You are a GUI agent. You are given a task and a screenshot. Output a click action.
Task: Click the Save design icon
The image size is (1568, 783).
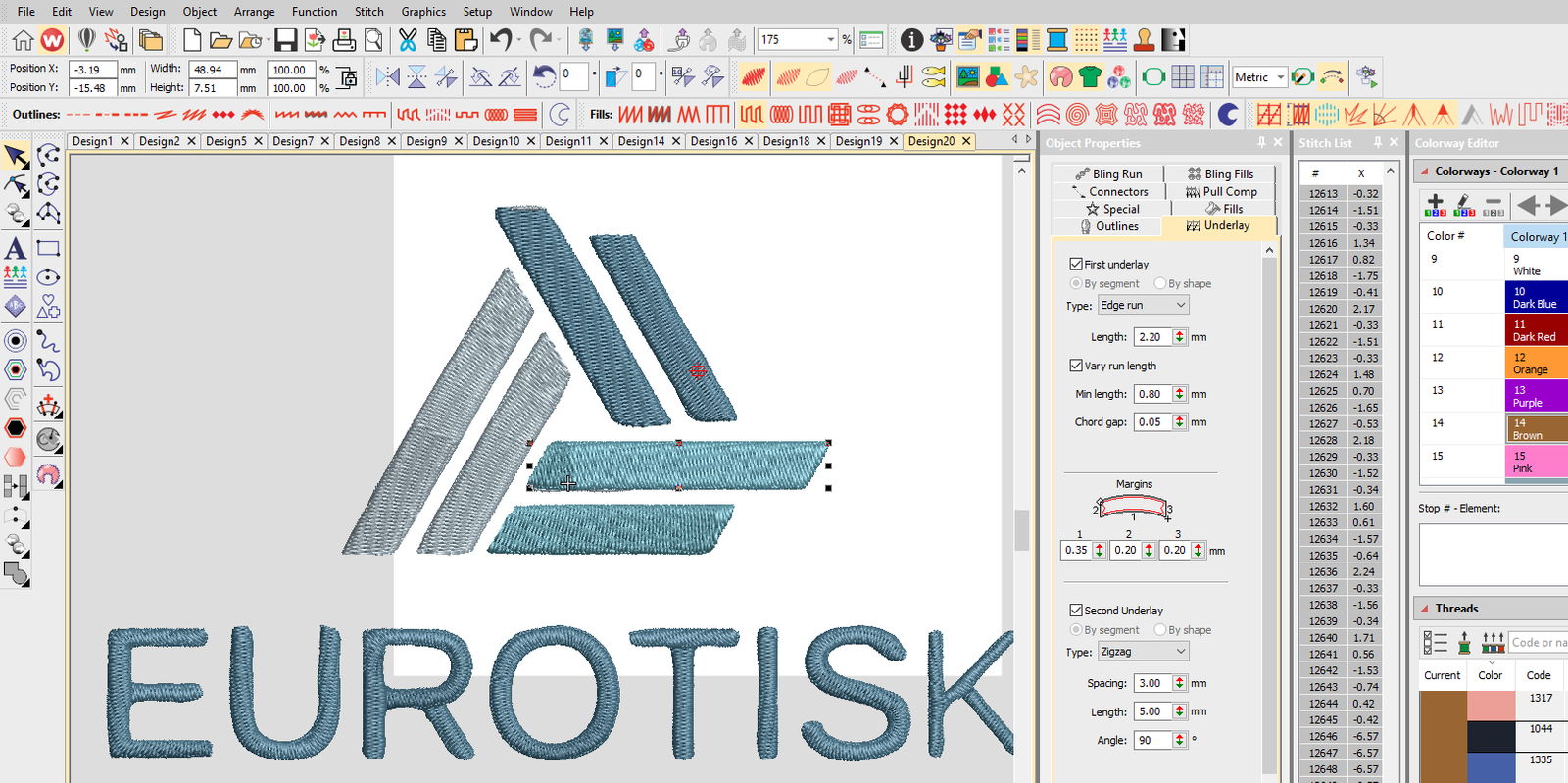point(285,40)
